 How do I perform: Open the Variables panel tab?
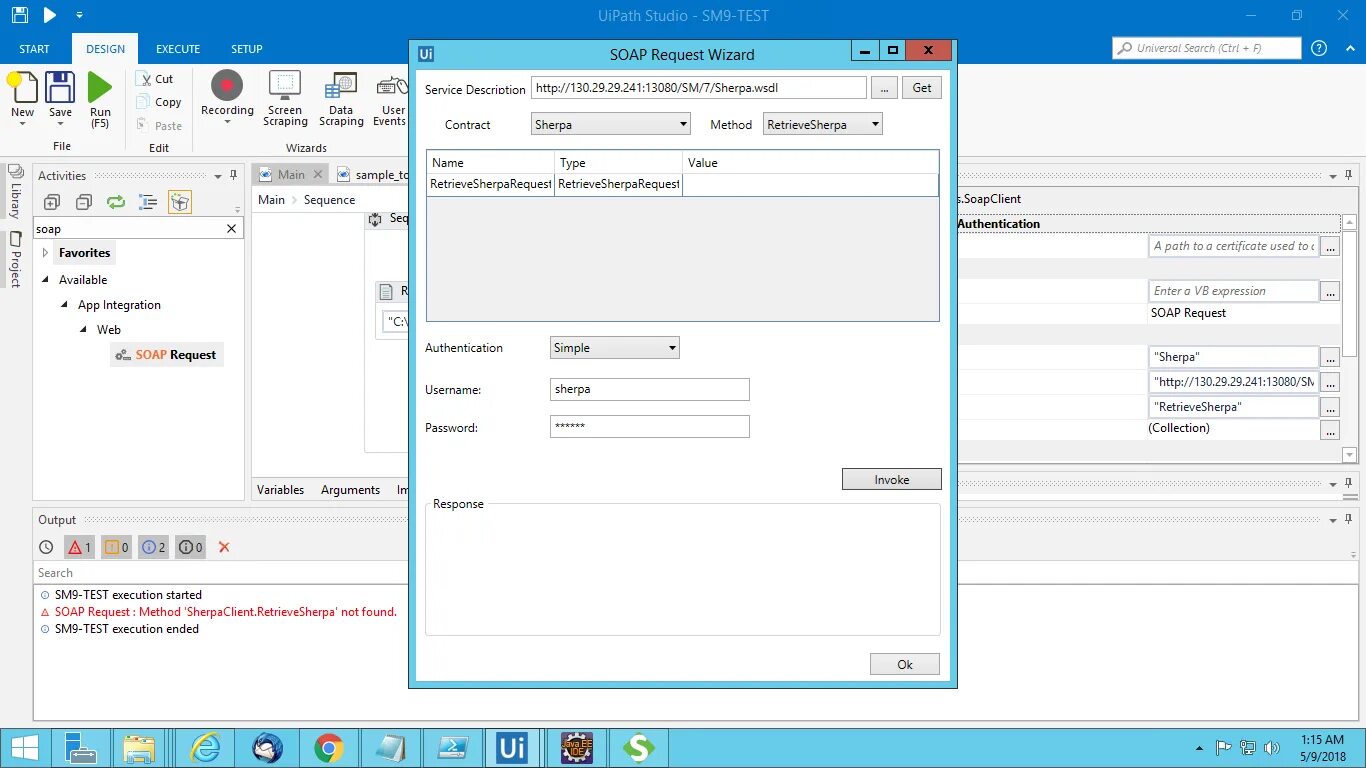[280, 490]
